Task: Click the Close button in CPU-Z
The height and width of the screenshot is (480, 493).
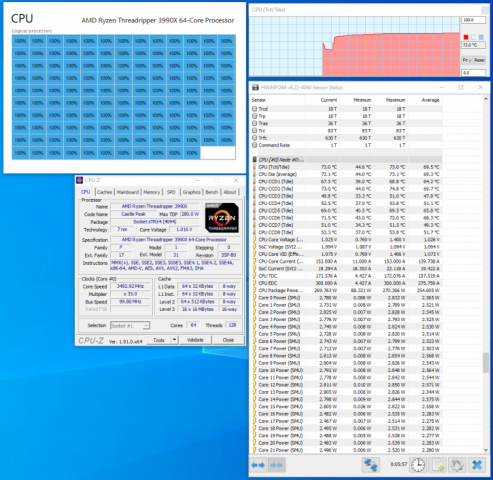Action: coord(228,340)
